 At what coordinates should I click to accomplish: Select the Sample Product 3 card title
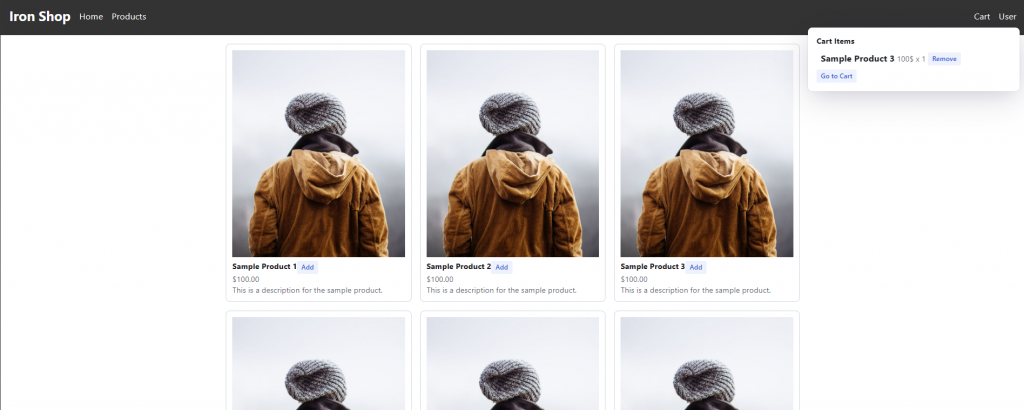(652, 267)
